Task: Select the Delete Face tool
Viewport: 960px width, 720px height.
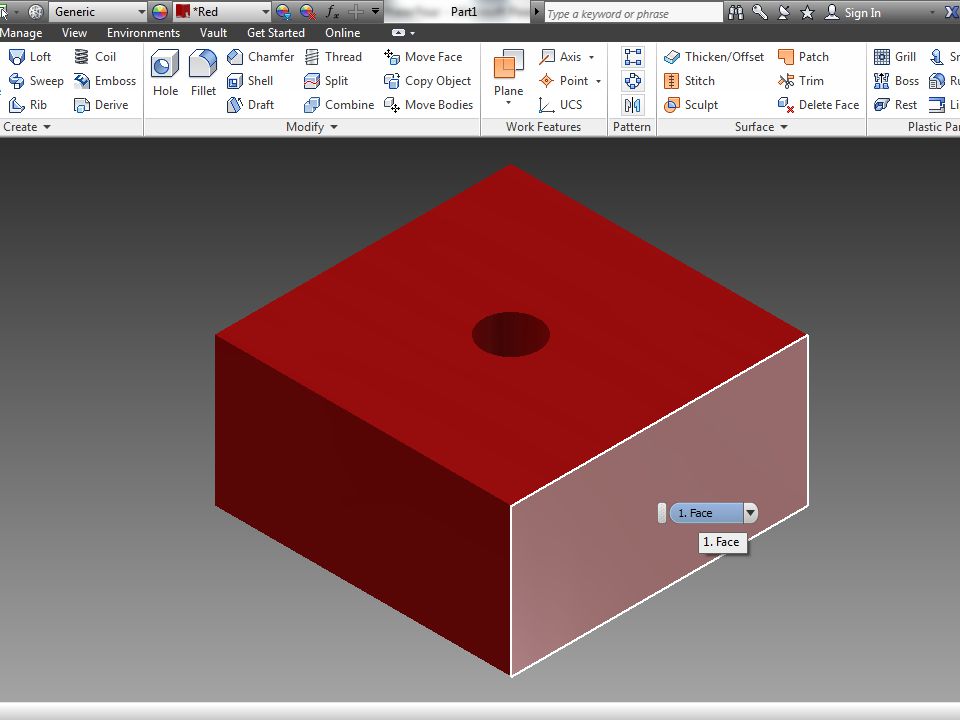Action: (x=819, y=105)
